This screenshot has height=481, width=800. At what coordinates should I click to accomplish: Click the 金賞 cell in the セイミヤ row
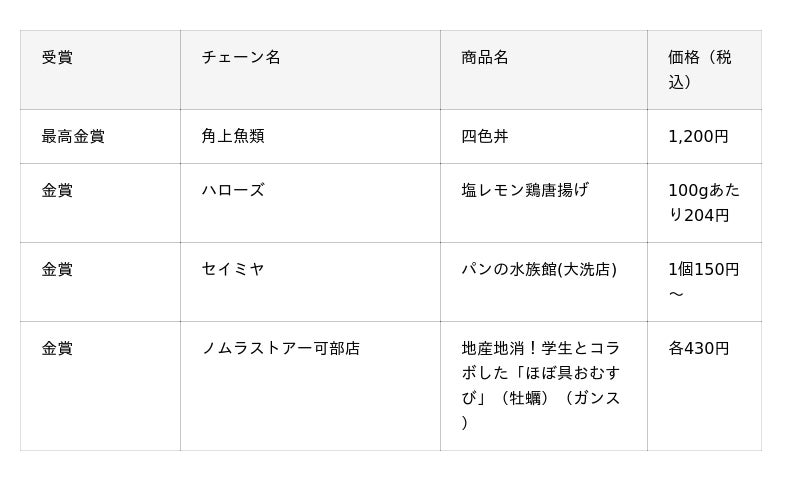57,269
